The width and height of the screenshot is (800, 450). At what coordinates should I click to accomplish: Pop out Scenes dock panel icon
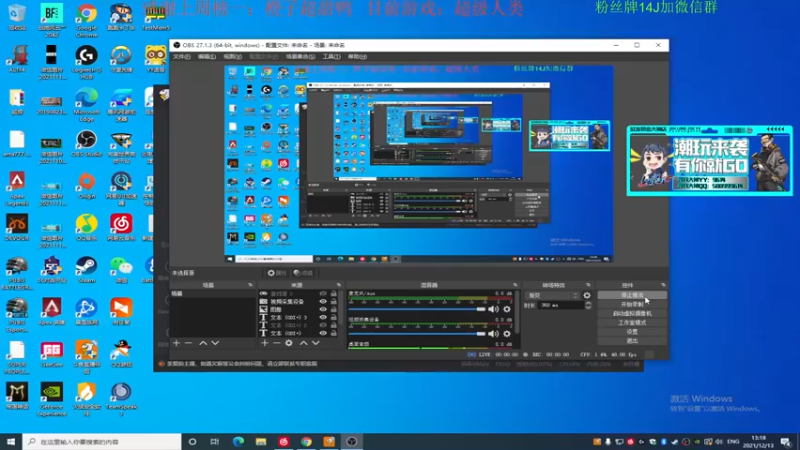(250, 285)
